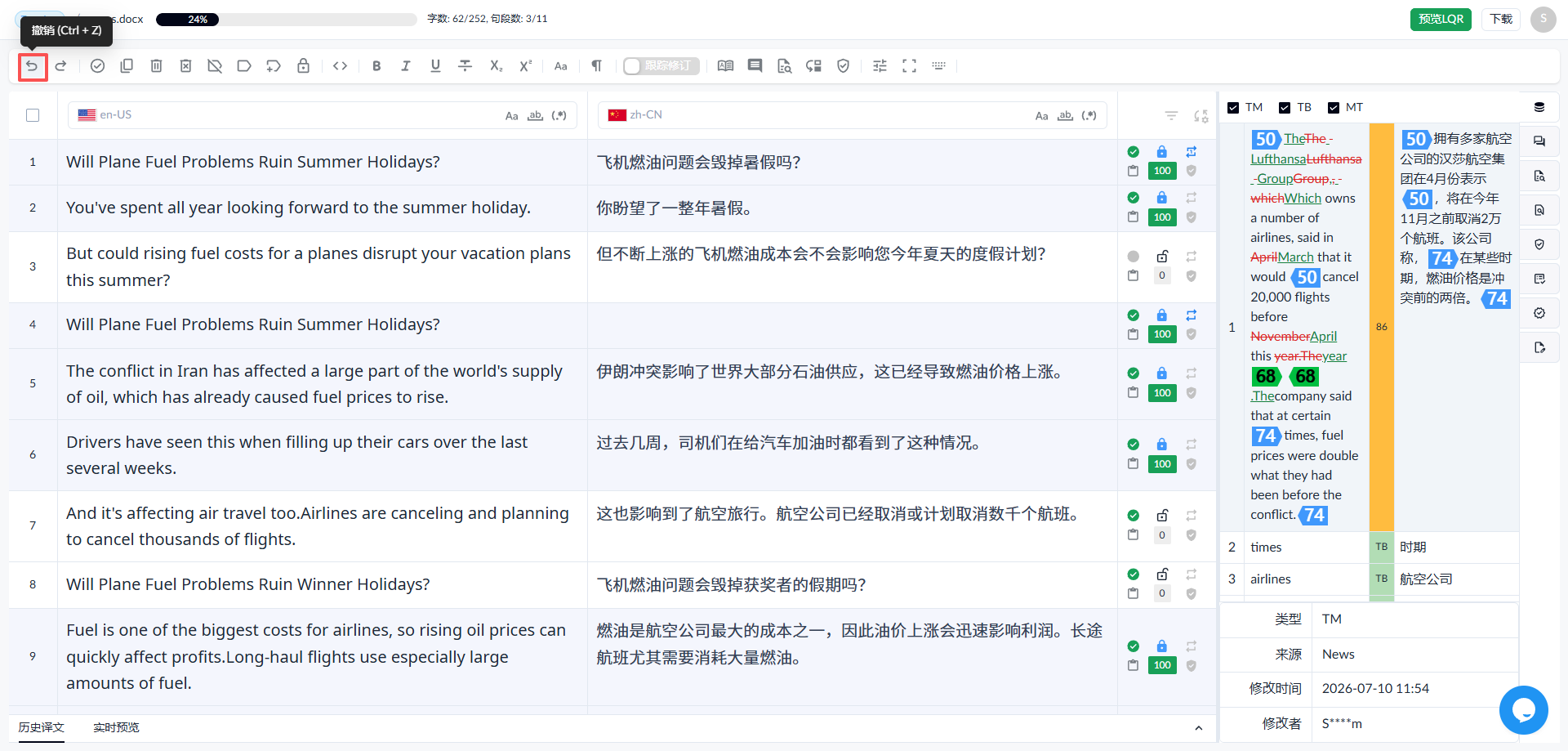Click the redo arrow icon
1568x751 pixels.
pyautogui.click(x=61, y=66)
